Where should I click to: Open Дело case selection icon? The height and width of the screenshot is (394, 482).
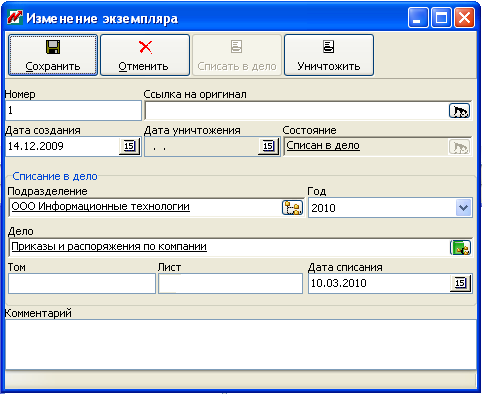click(460, 248)
